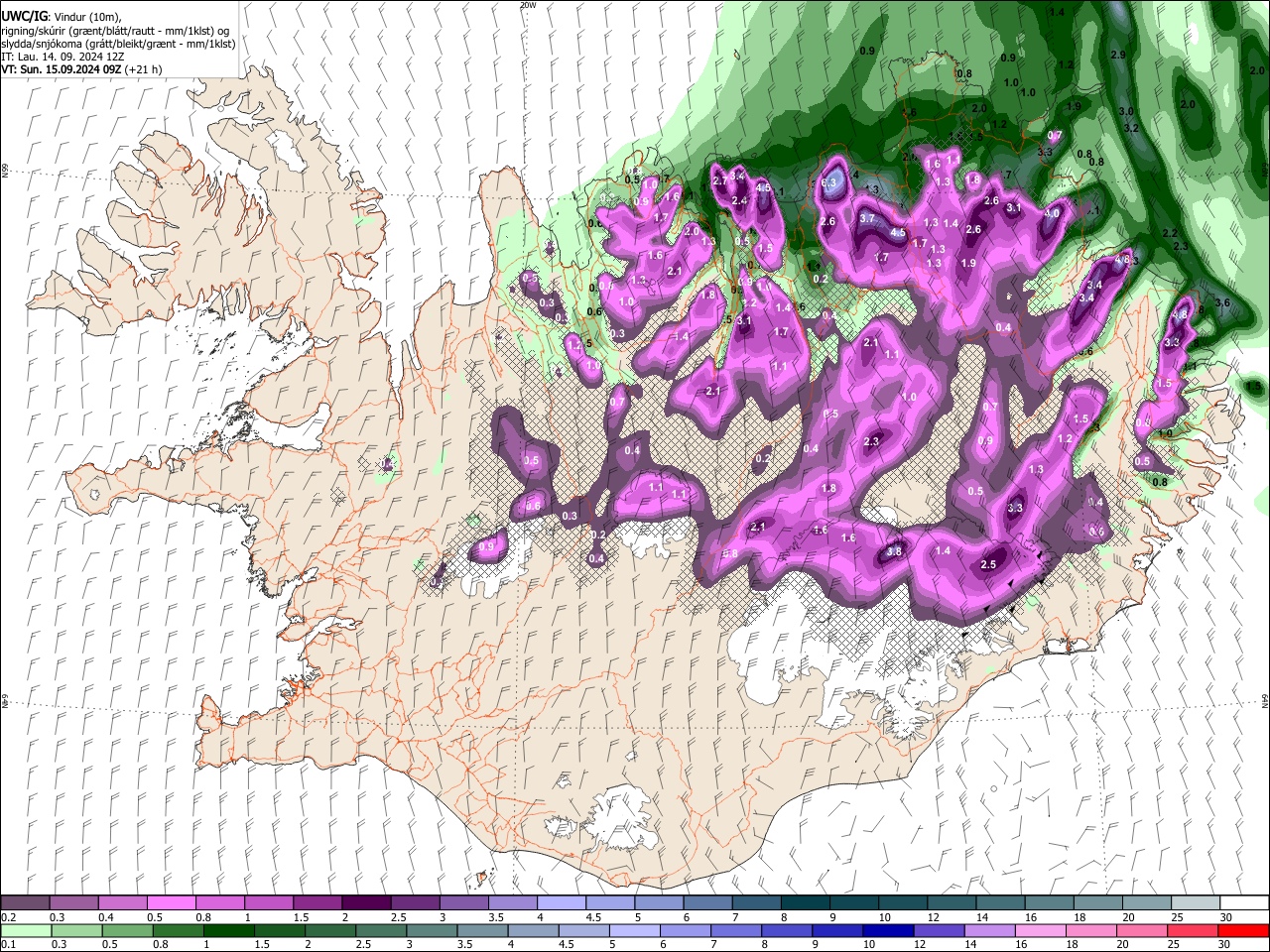Screen dimensions: 1270x952
Task: Click the 3.7 precipitation value on the map
Action: click(x=866, y=218)
